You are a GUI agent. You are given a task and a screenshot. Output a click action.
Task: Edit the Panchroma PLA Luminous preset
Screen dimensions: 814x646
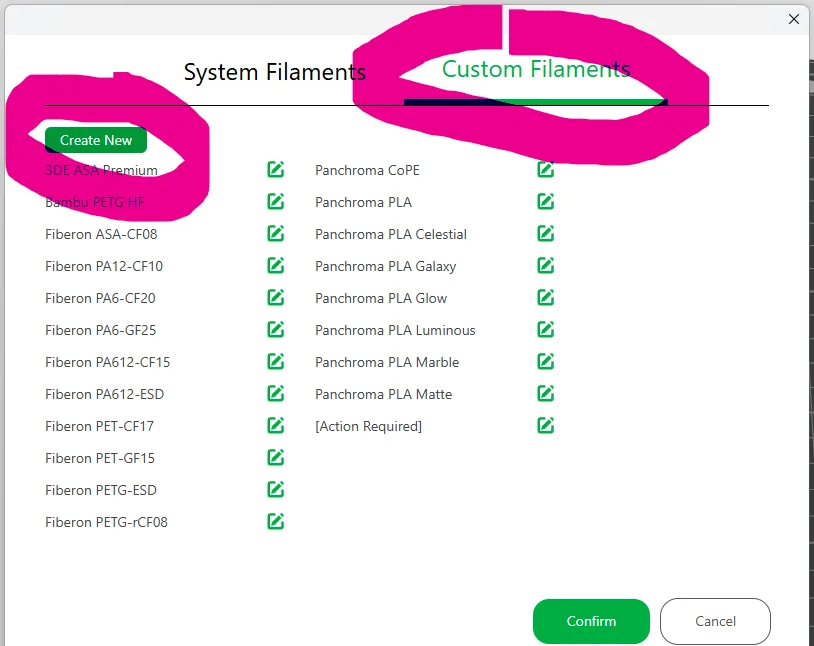546,329
